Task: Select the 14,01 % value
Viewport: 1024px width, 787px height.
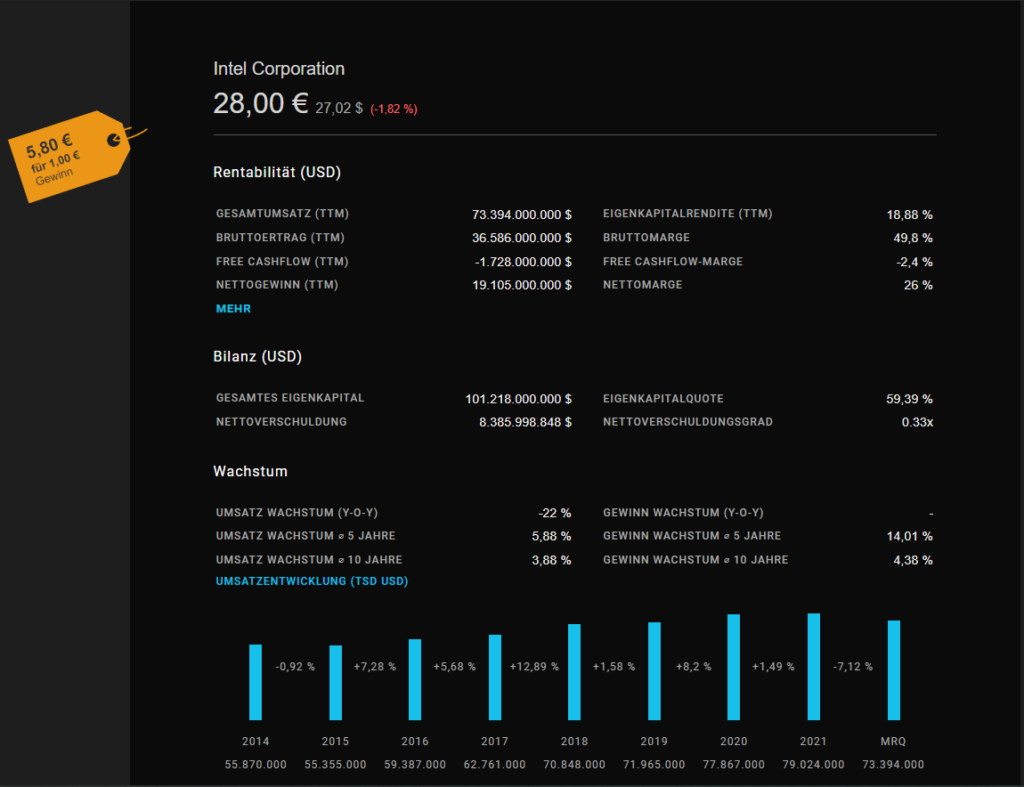Action: (x=910, y=536)
